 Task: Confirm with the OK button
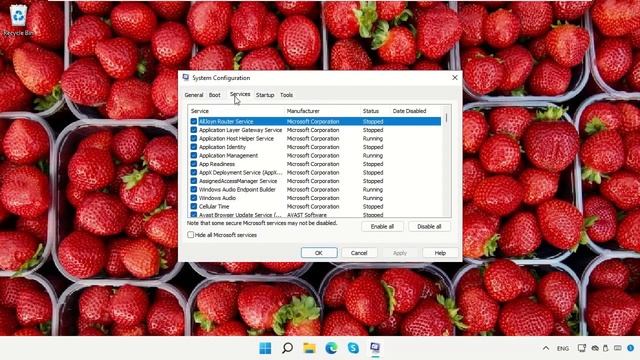pyautogui.click(x=319, y=253)
